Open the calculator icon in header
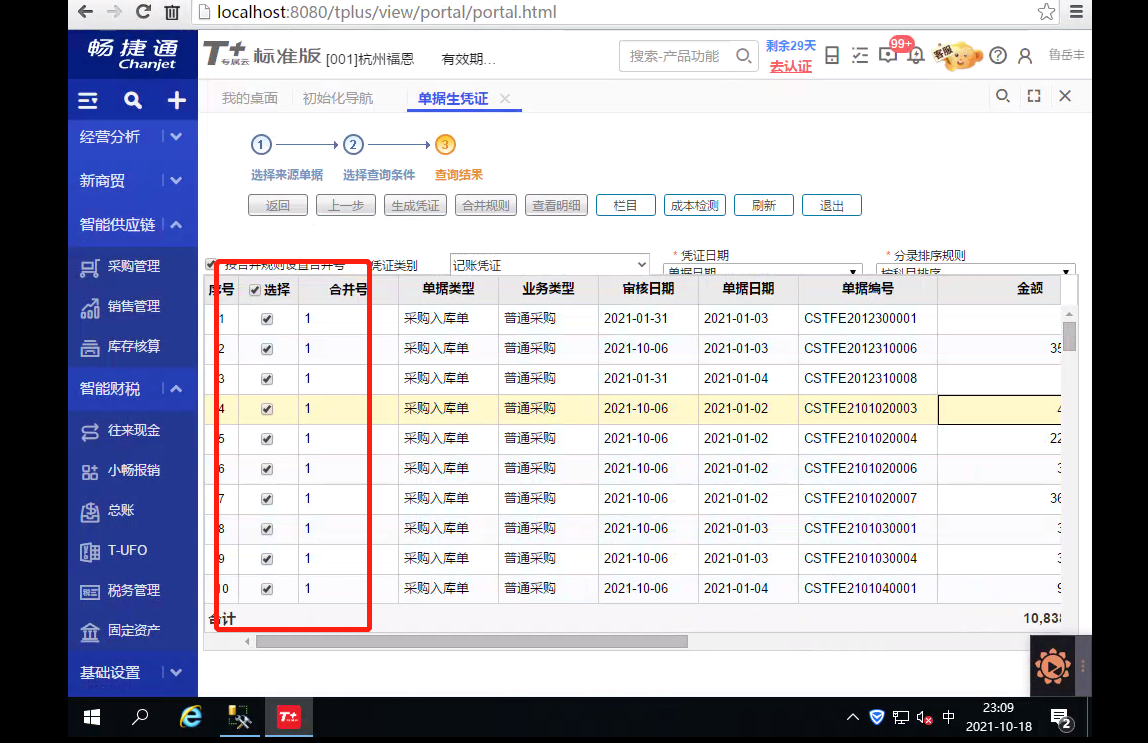1148x743 pixels. click(832, 56)
